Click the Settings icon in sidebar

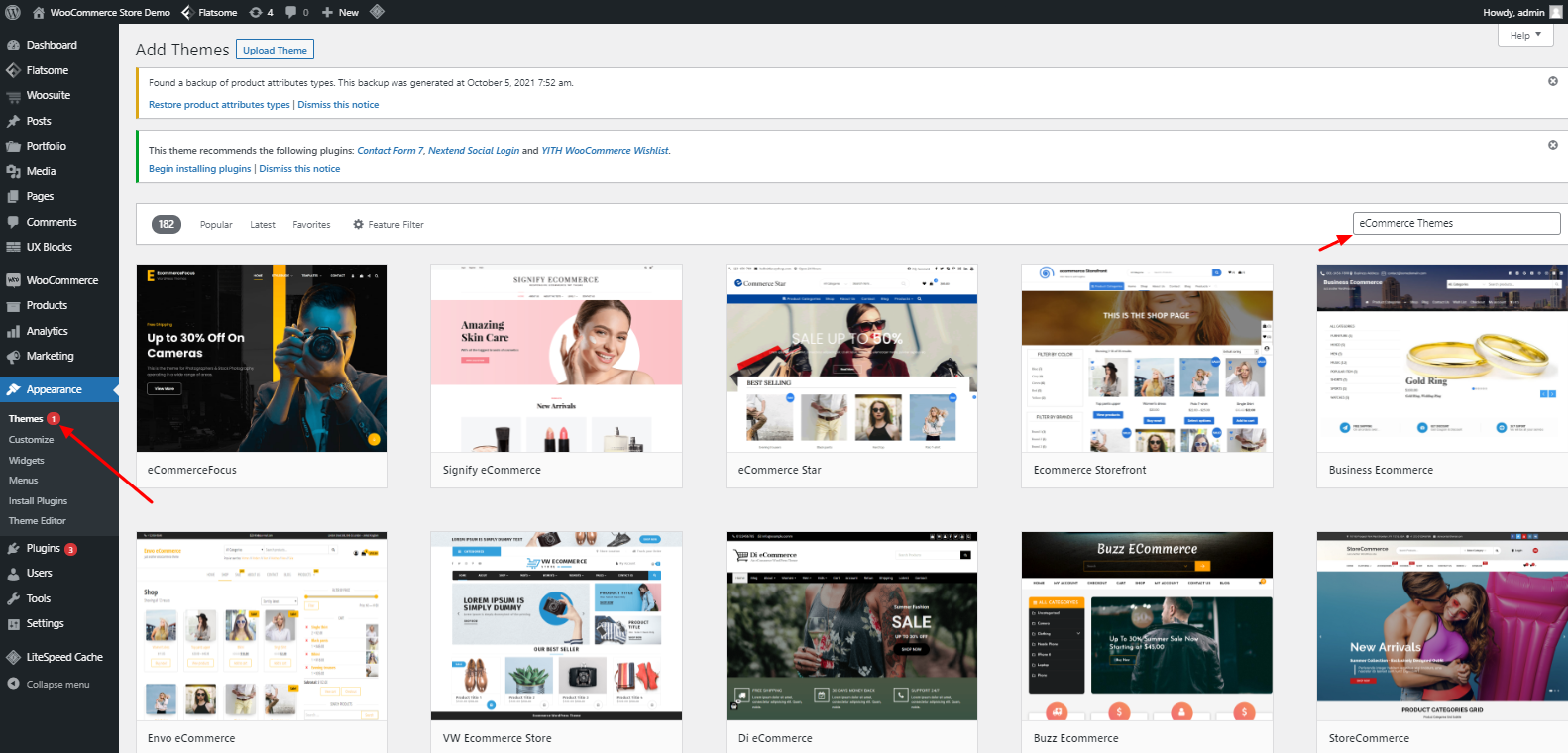(x=13, y=623)
